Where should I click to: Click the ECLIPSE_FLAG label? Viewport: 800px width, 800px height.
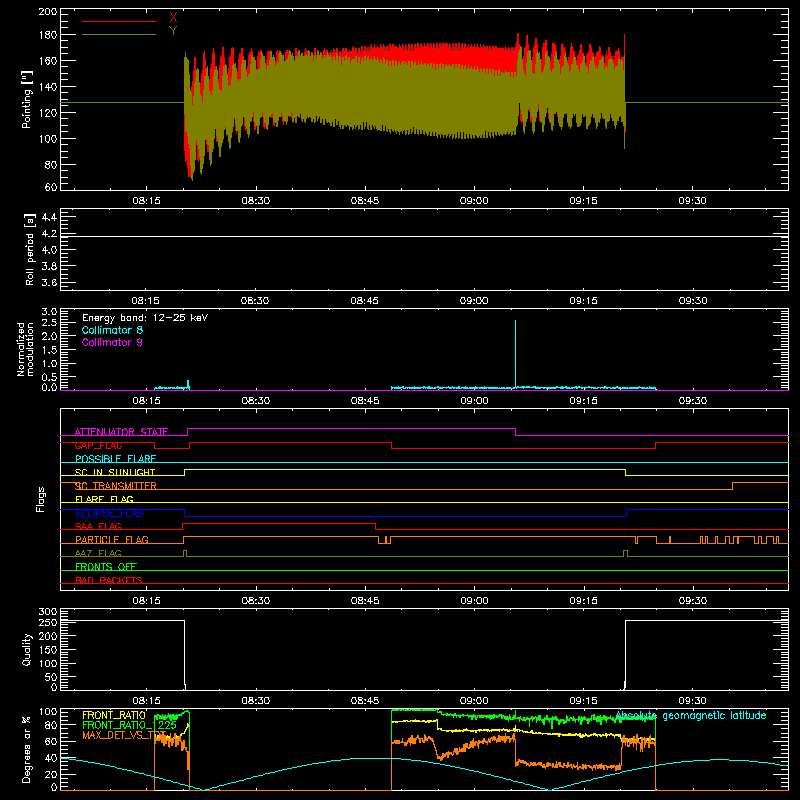(109, 513)
